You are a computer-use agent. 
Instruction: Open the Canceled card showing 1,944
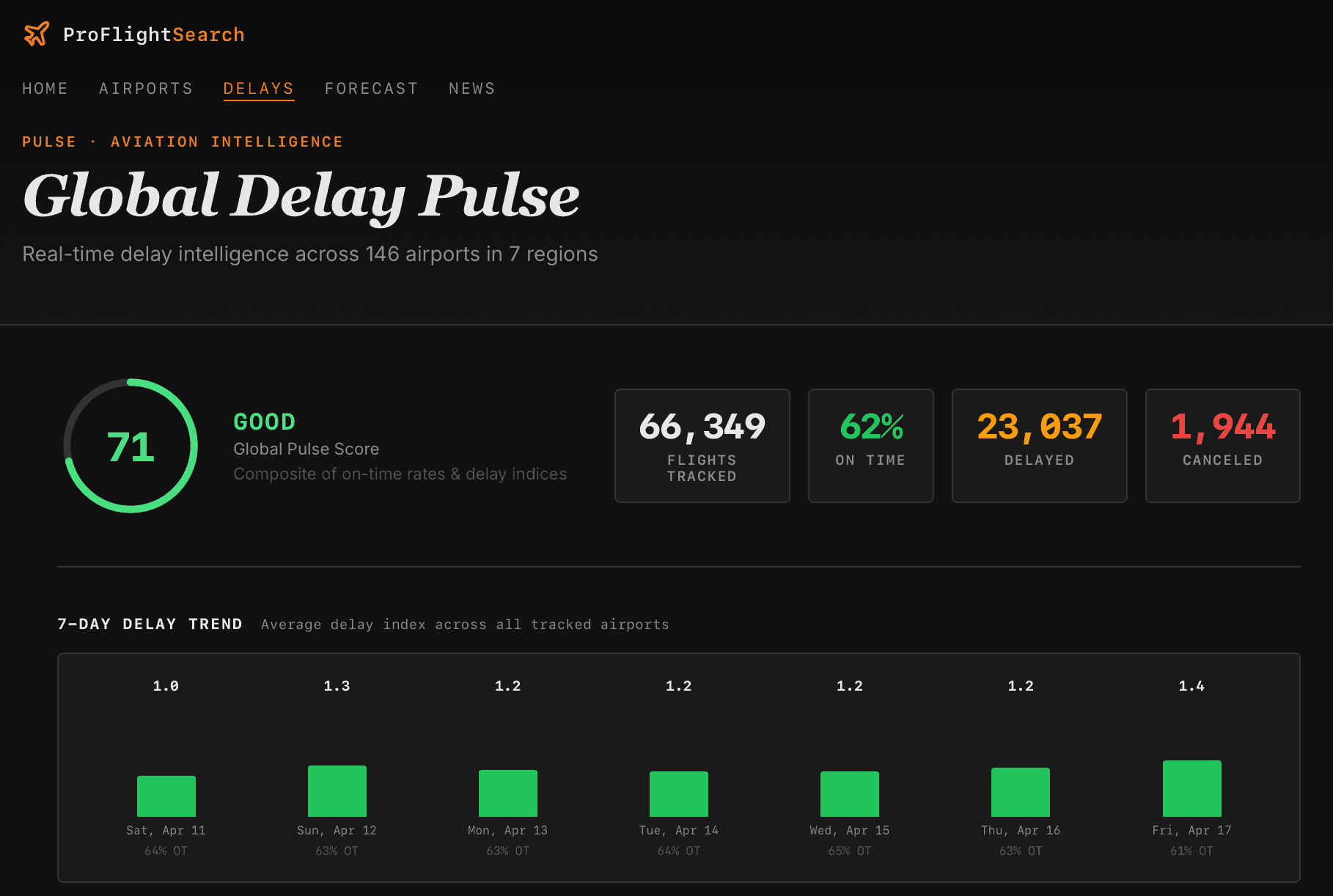(x=1223, y=446)
